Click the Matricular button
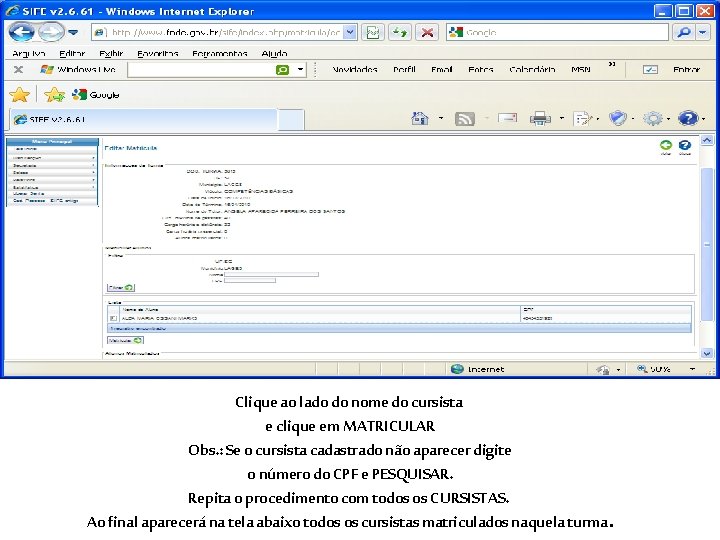 tap(125, 340)
